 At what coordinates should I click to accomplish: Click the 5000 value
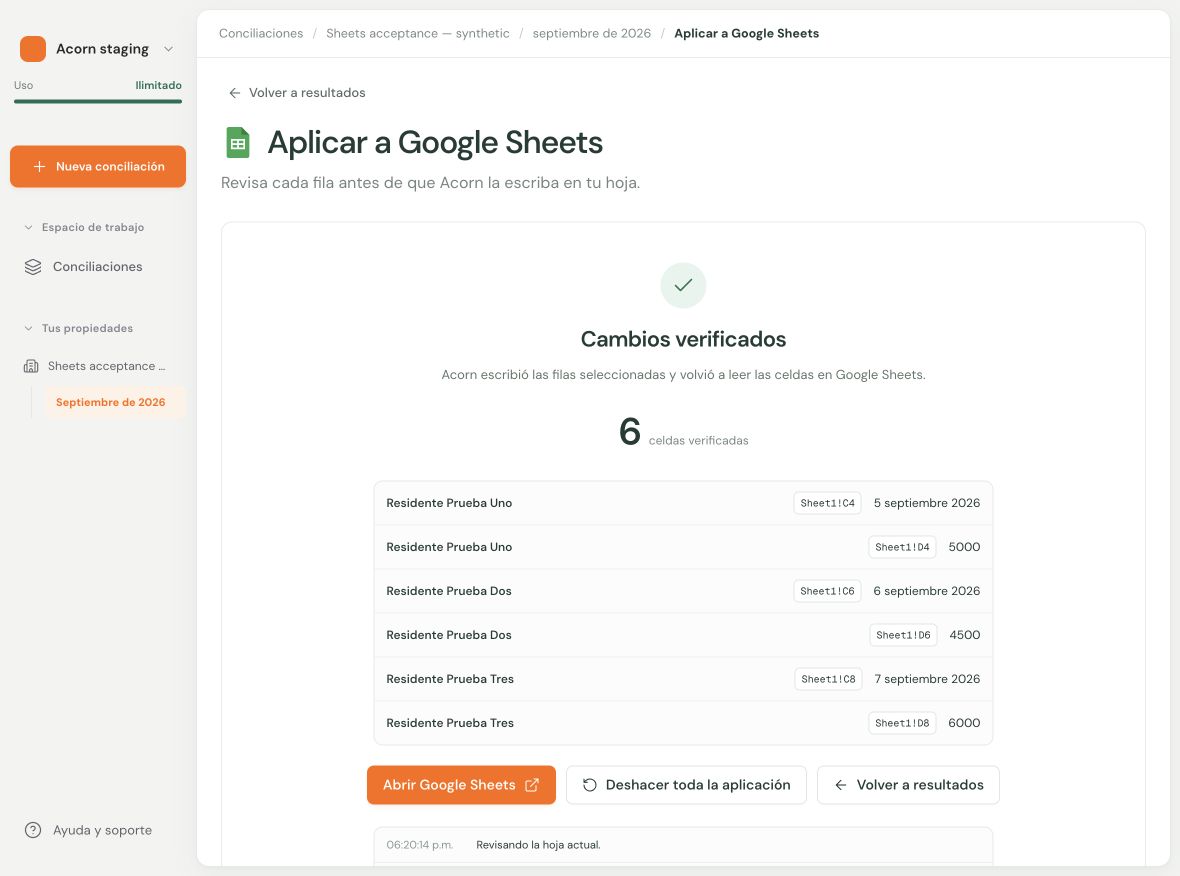[964, 547]
